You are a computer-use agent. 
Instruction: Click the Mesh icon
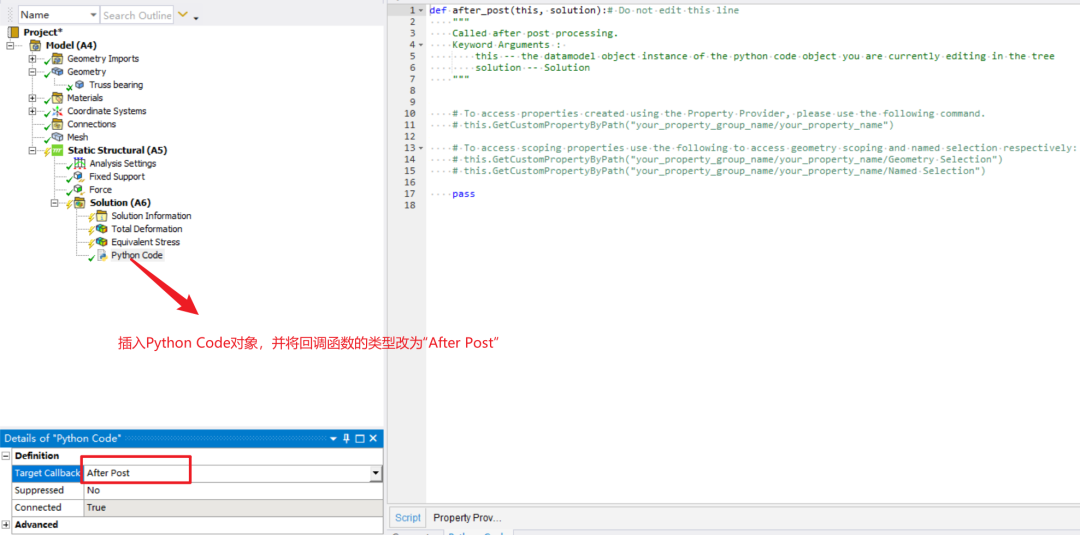coord(57,137)
